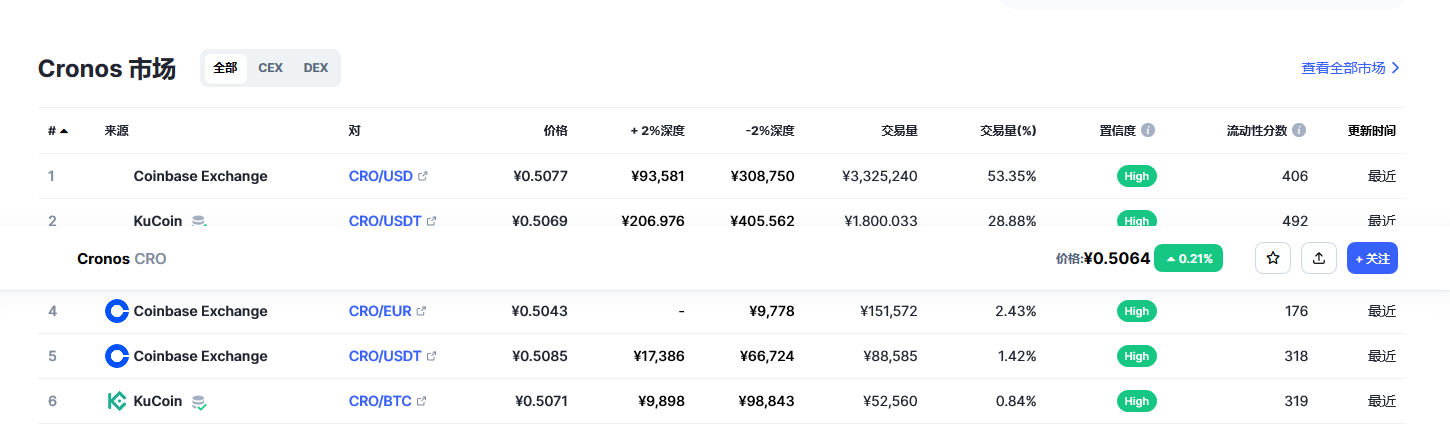
Task: Click High badge in CRO/USD row
Action: 1137,176
